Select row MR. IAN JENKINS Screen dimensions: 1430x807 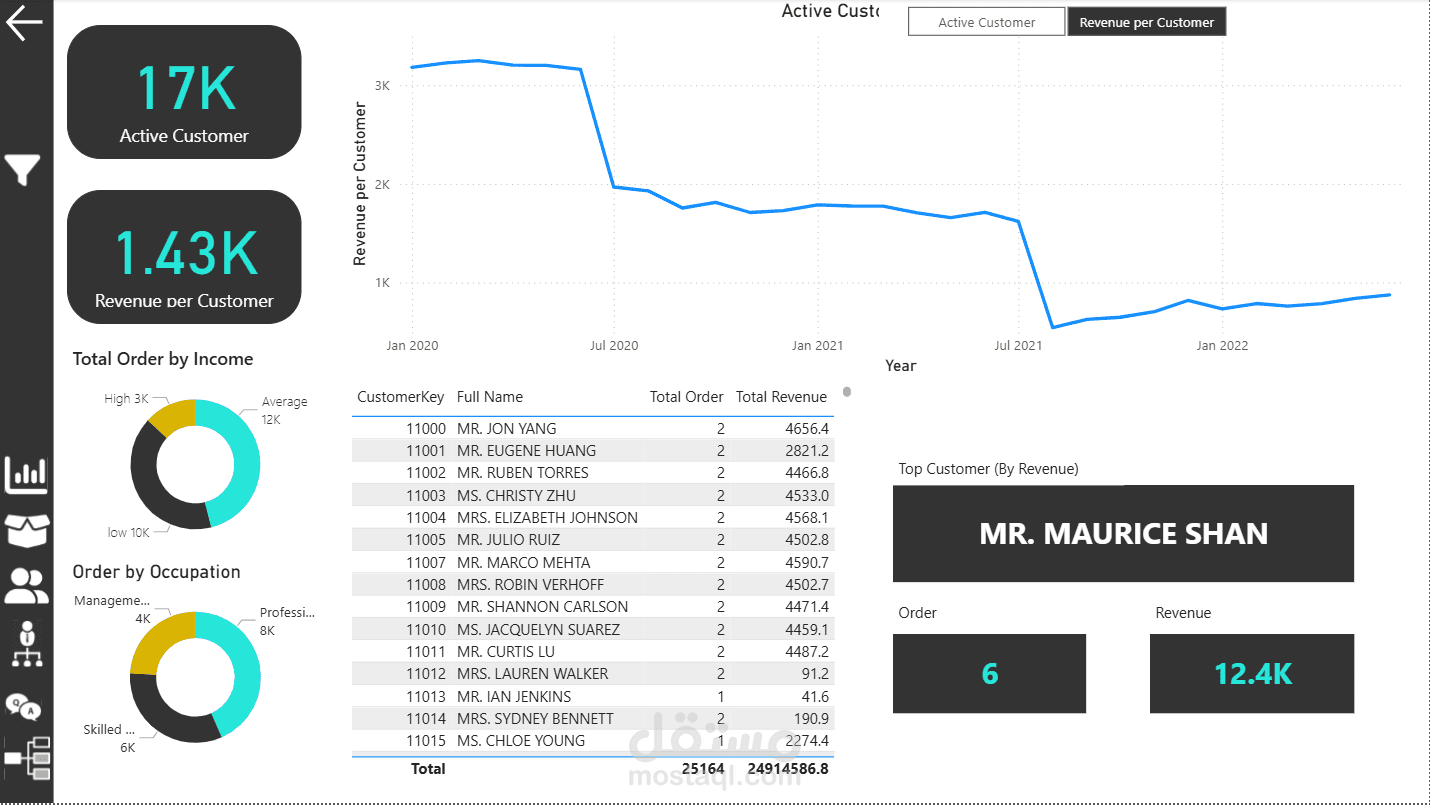pos(593,696)
